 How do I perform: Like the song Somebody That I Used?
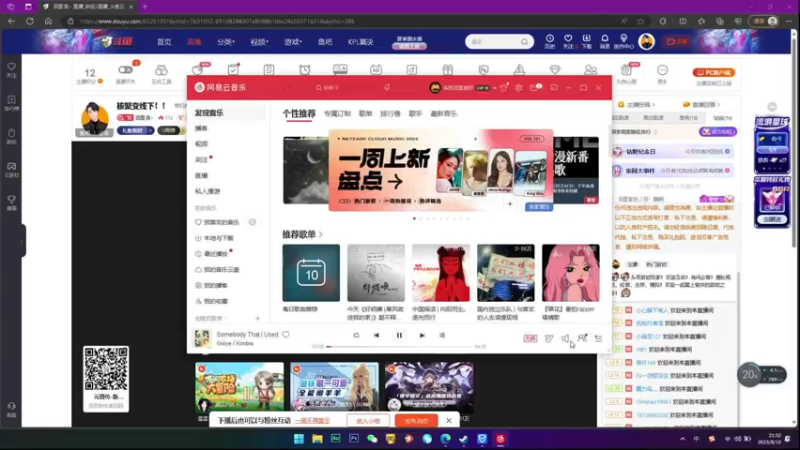[286, 335]
